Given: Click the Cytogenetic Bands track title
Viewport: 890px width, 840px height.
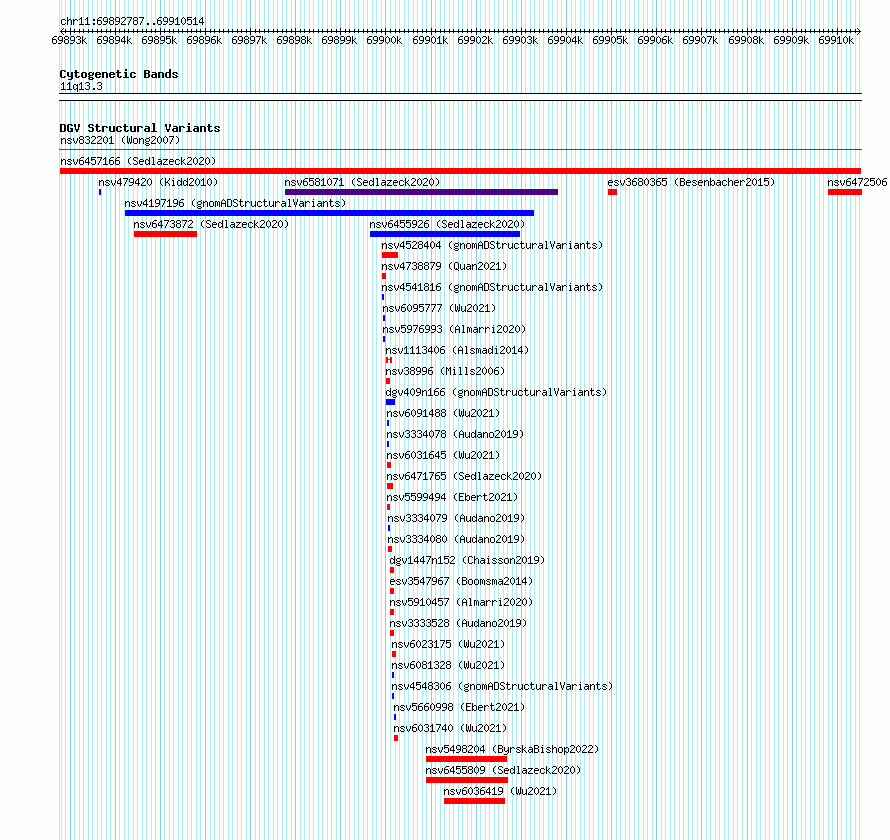Looking at the screenshot, I should click(x=119, y=74).
